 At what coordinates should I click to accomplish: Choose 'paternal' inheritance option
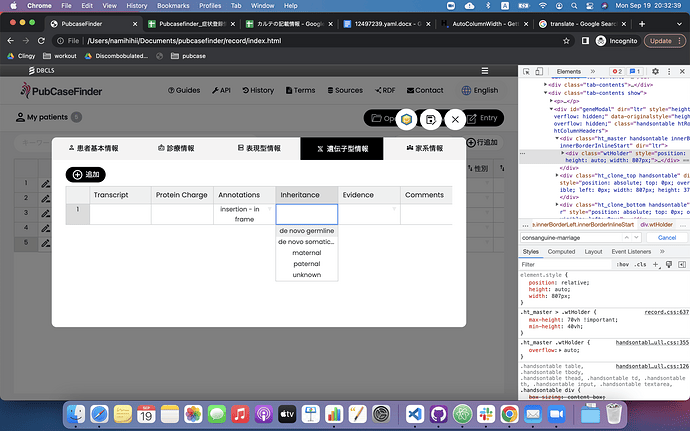point(307,264)
